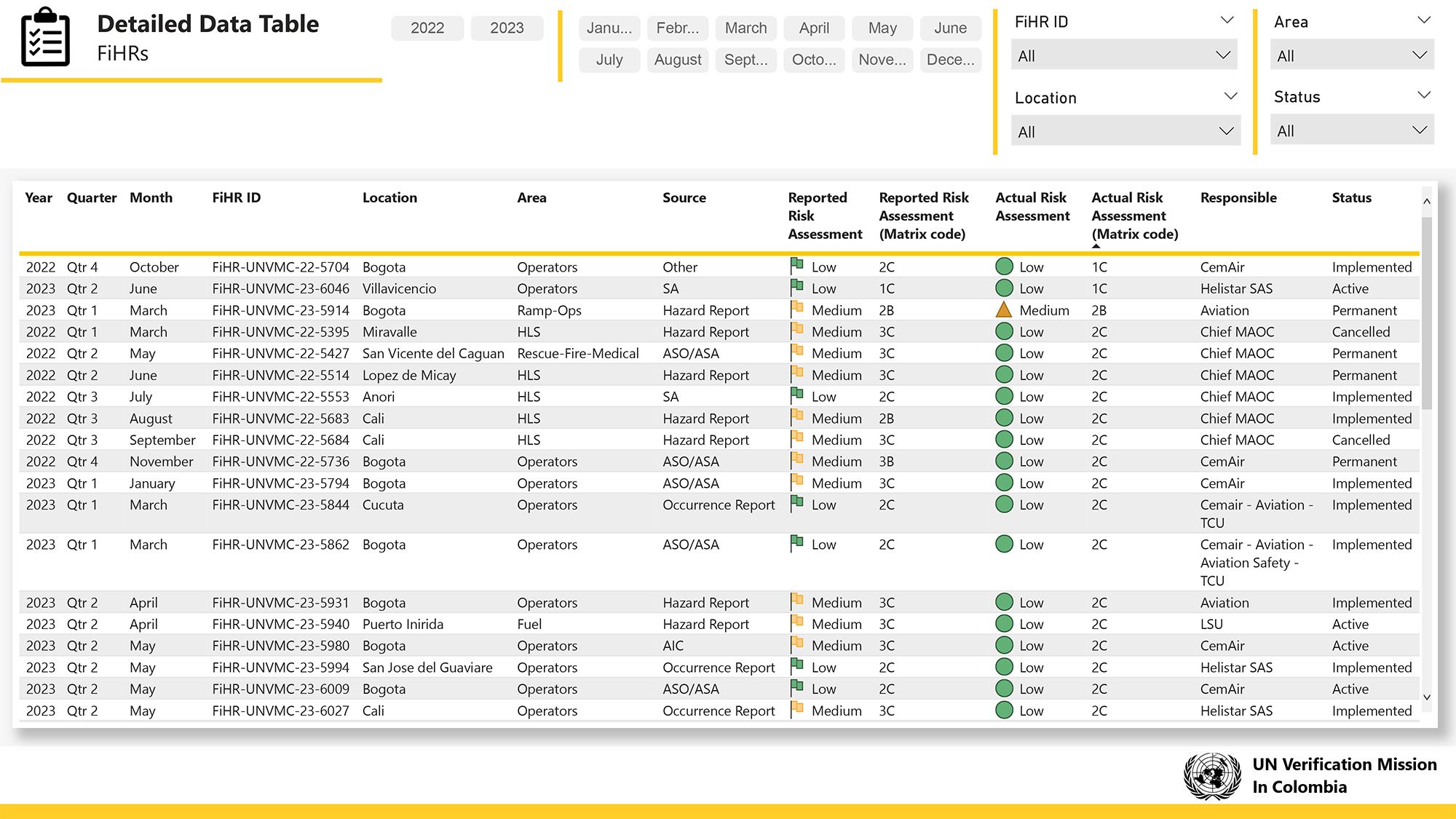The height and width of the screenshot is (819, 1456).
Task: Click yellow flag in FiHR-UNVMC-22-5395 row
Action: point(796,331)
